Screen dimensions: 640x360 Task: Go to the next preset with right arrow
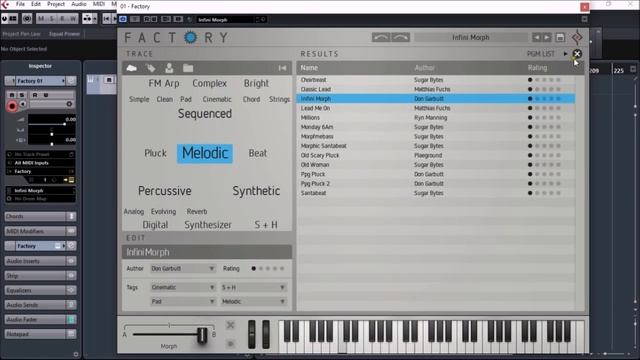[x=547, y=38]
